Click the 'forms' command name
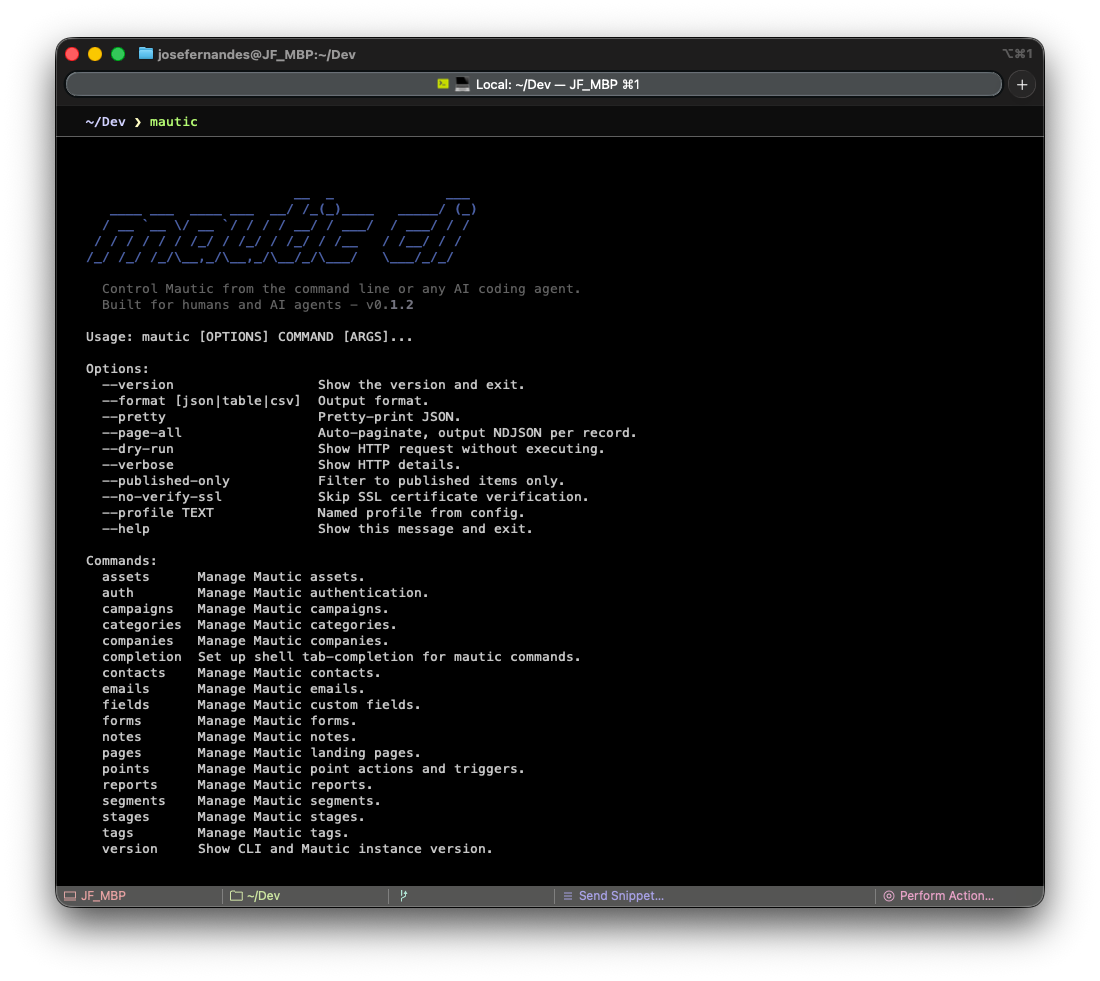 [x=121, y=721]
